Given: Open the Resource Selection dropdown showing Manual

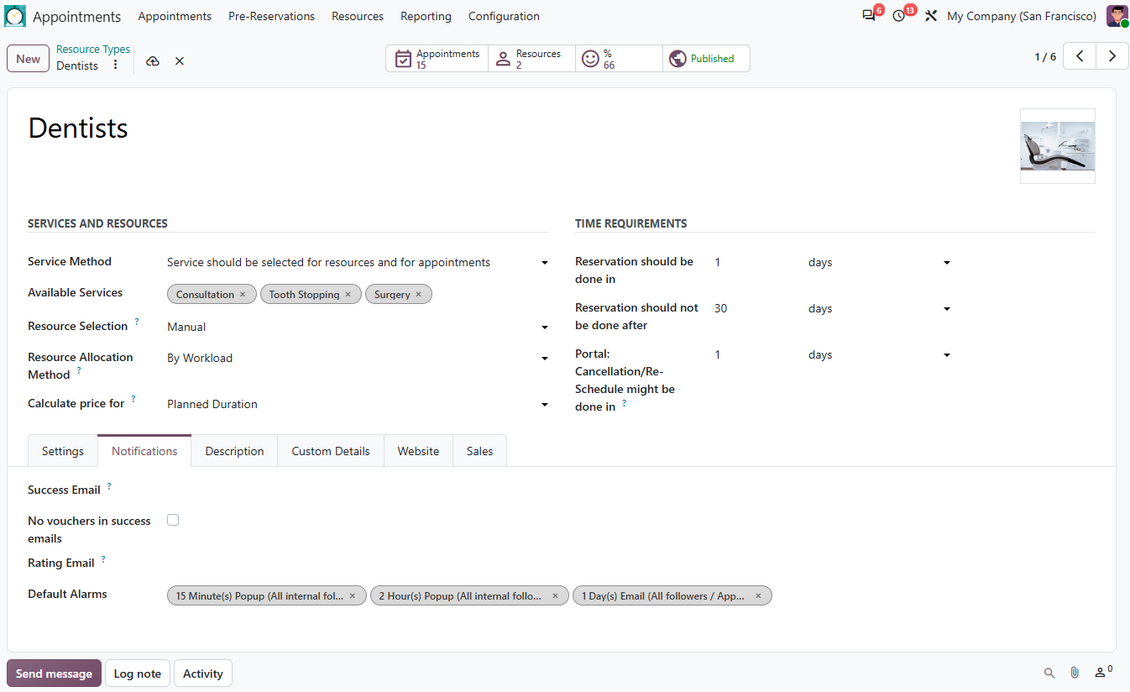Looking at the screenshot, I should 357,327.
